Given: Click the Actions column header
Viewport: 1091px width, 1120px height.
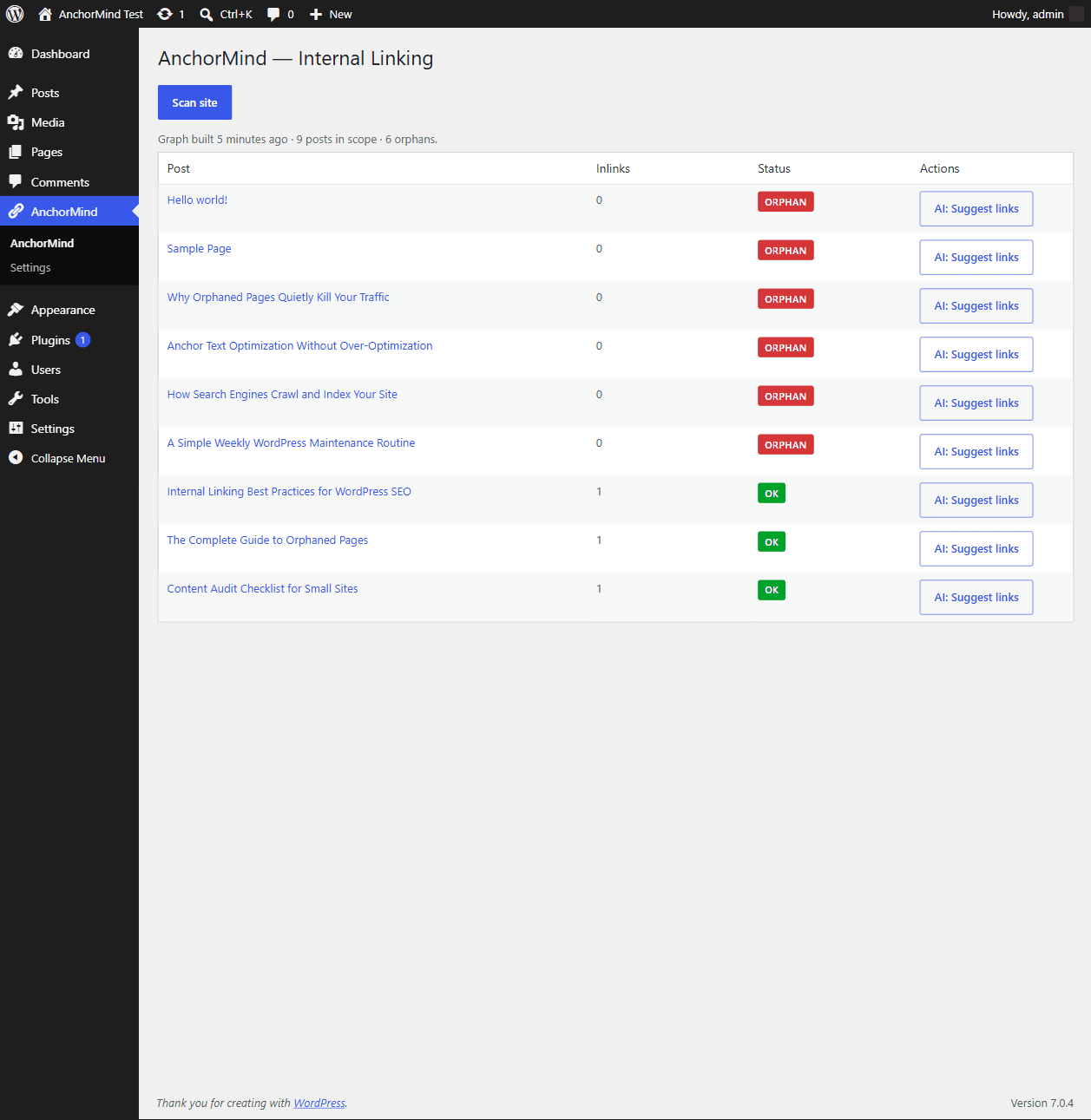Looking at the screenshot, I should coord(940,168).
